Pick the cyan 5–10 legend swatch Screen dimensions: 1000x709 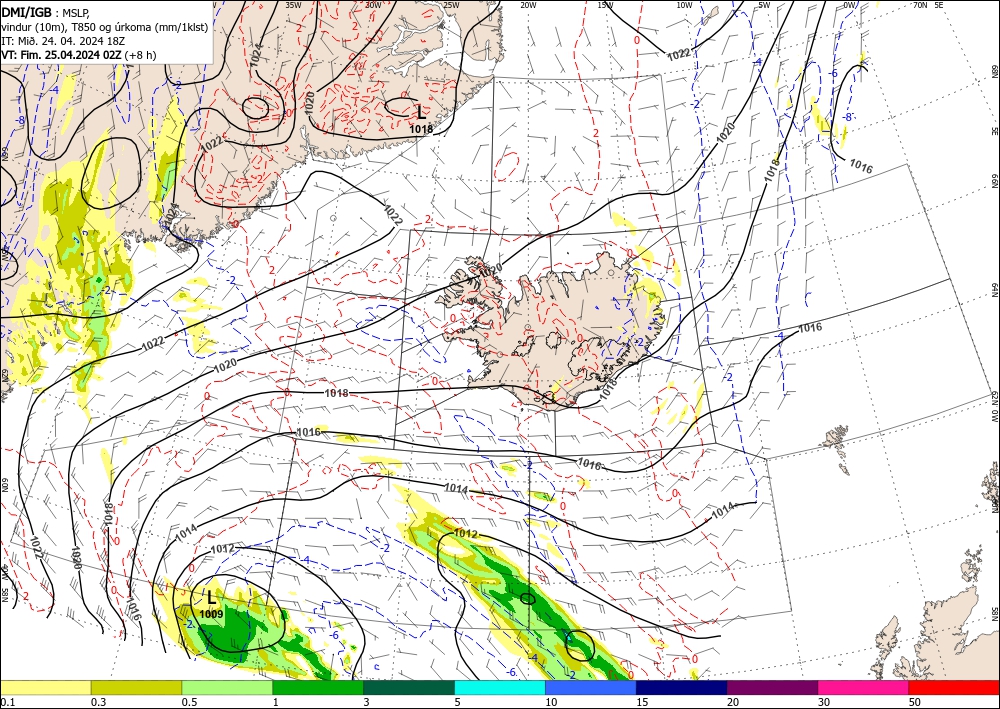(x=500, y=687)
